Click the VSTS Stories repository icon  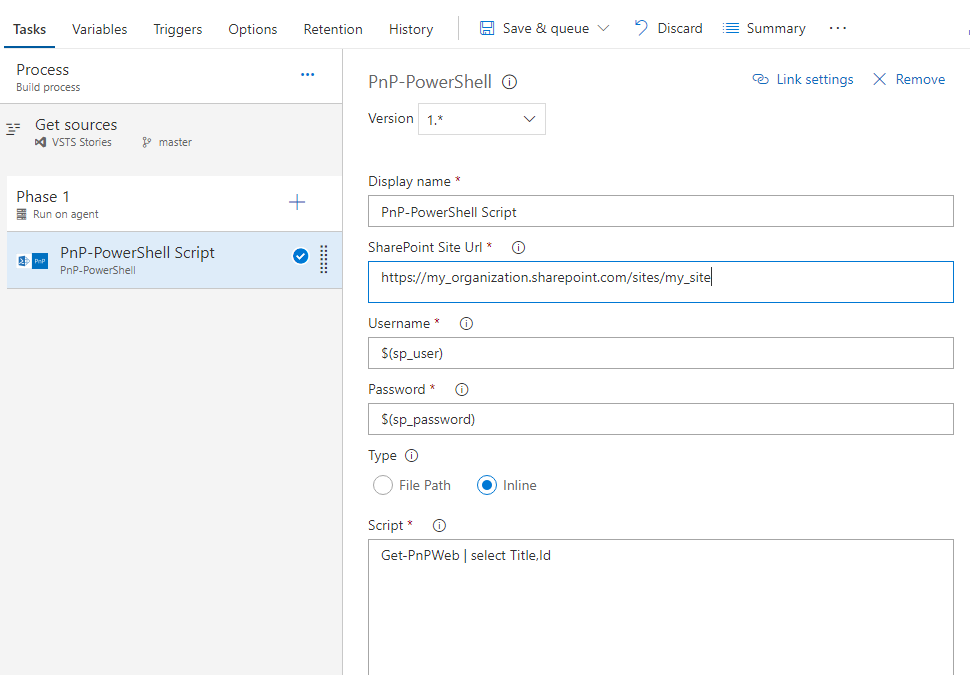(x=40, y=142)
